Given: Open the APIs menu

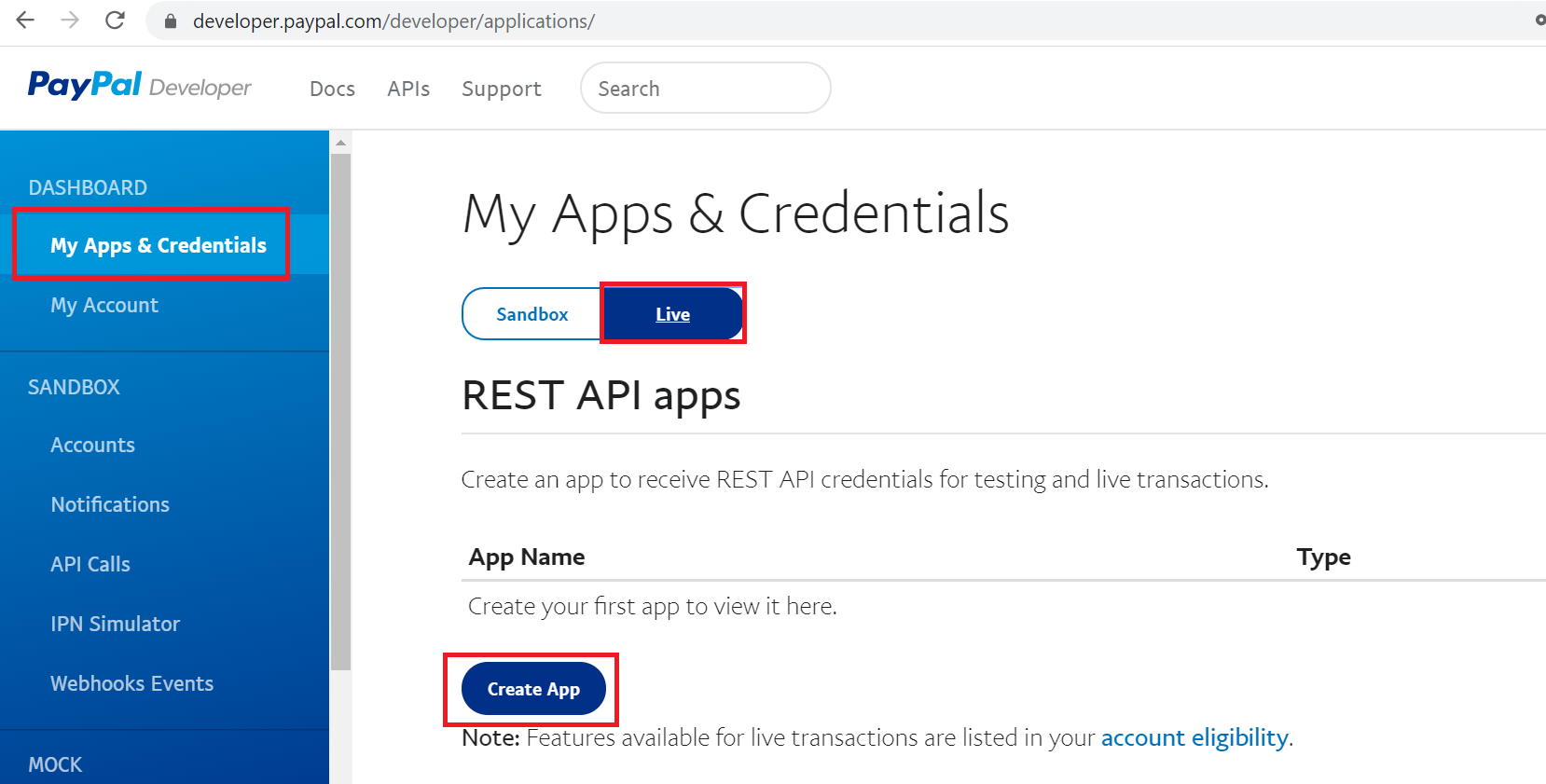Looking at the screenshot, I should [x=408, y=89].
